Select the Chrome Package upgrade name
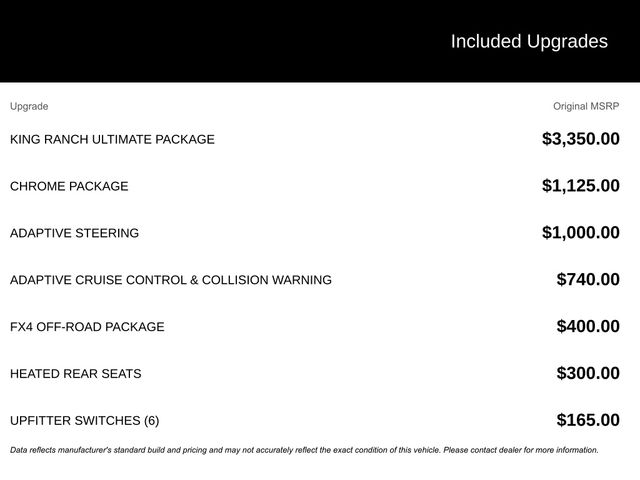640x480 pixels. pyautogui.click(x=69, y=186)
